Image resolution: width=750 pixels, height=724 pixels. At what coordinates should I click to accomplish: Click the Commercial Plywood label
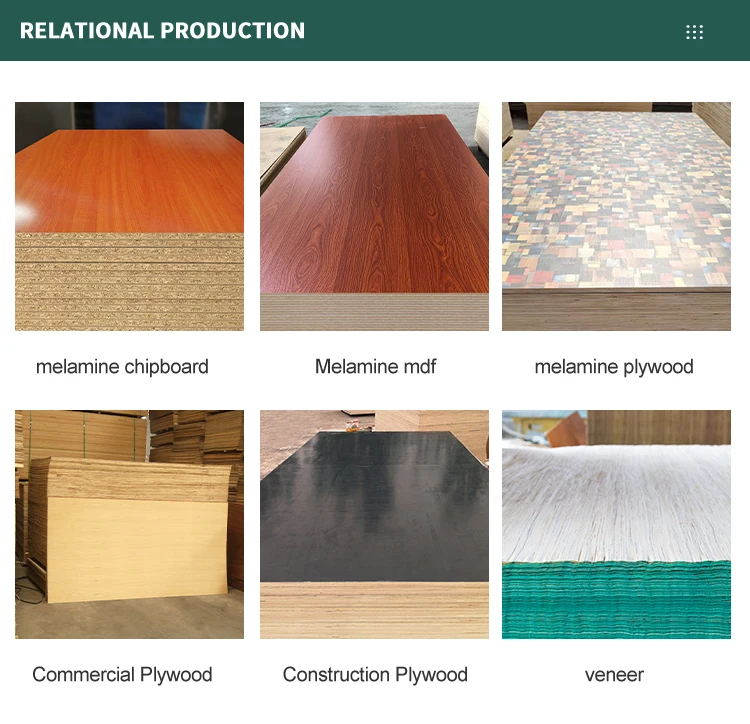pyautogui.click(x=122, y=675)
